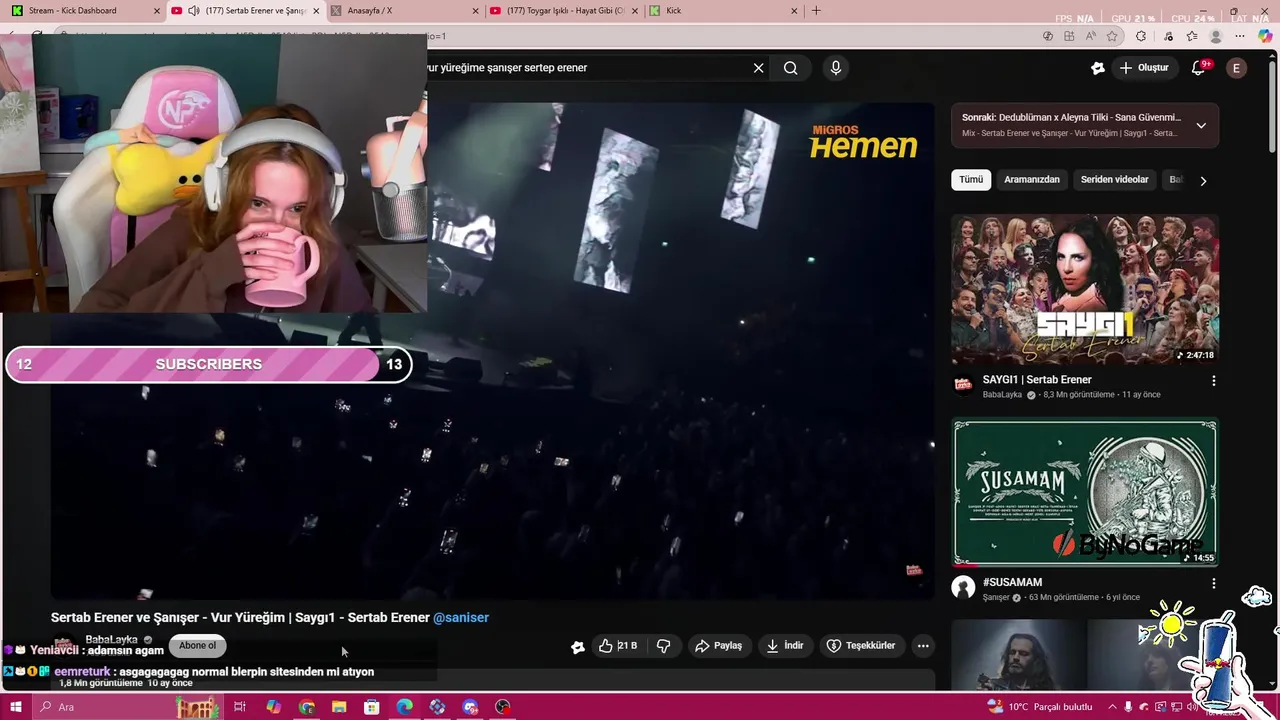This screenshot has width=1280, height=720.
Task: Expand hidden system tray icons
Action: [x=1112, y=707]
